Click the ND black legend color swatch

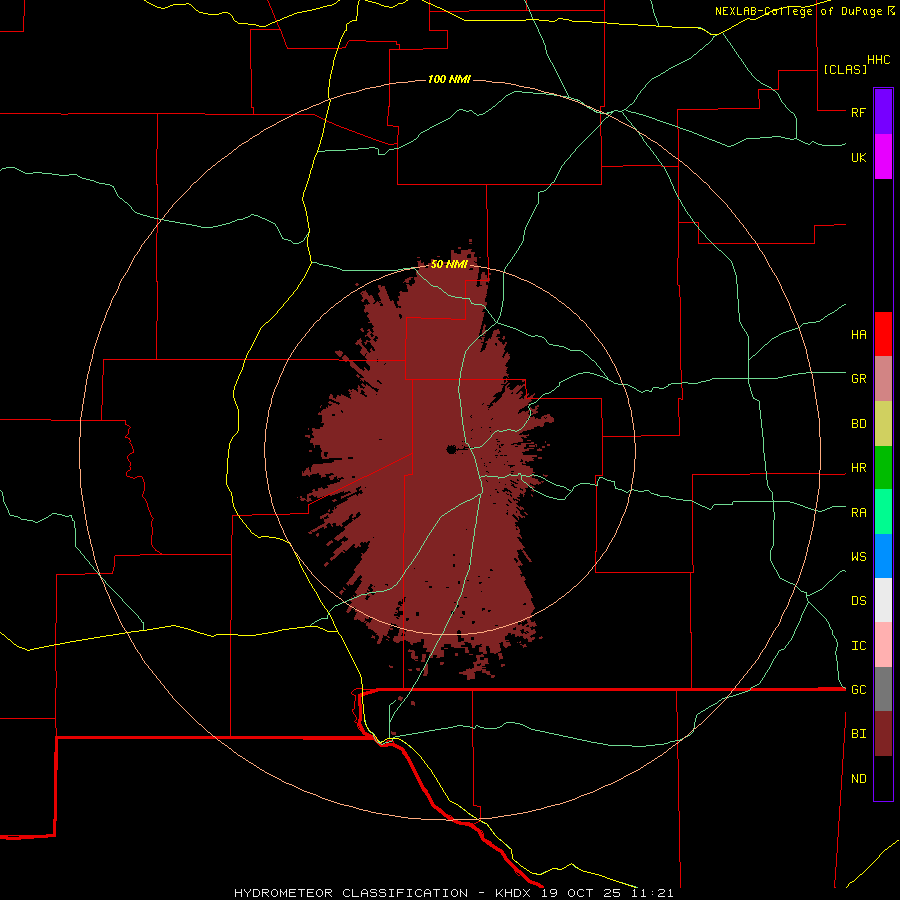[883, 778]
